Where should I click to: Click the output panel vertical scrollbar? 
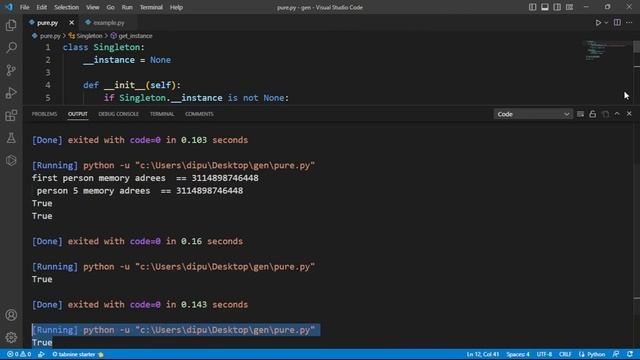pyautogui.click(x=637, y=235)
